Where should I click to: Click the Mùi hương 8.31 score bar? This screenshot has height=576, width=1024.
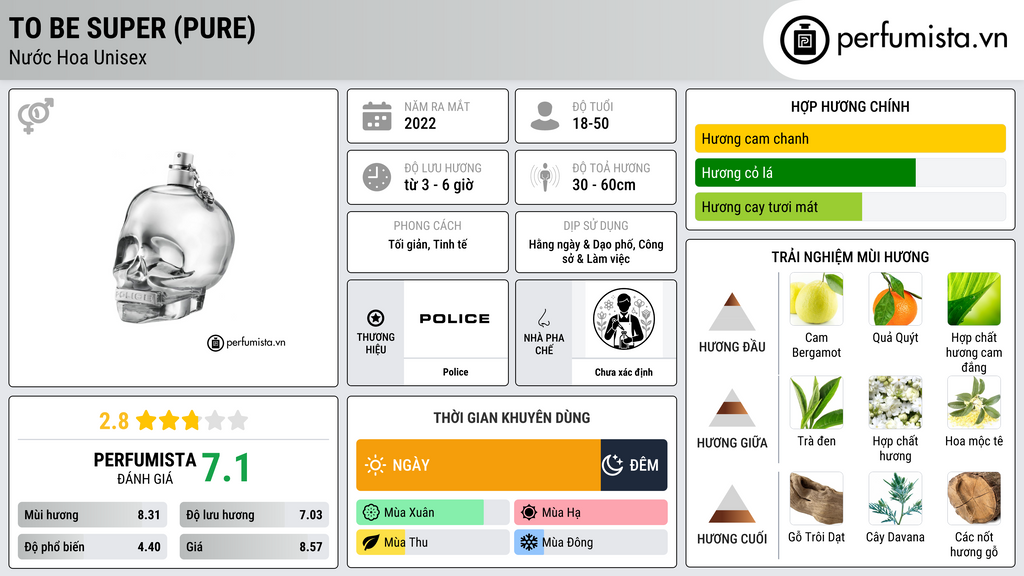point(93,515)
